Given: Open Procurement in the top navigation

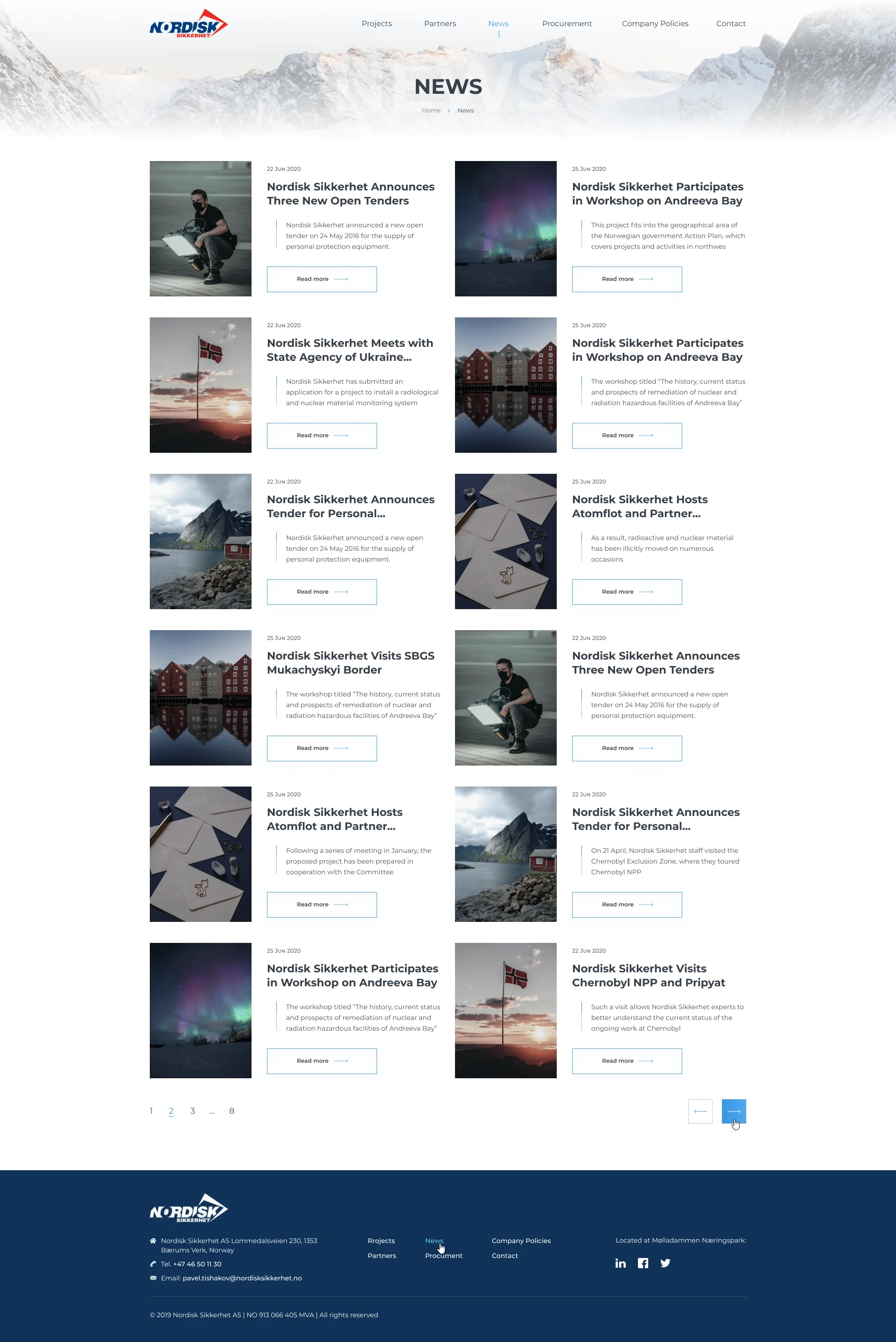Looking at the screenshot, I should [567, 23].
